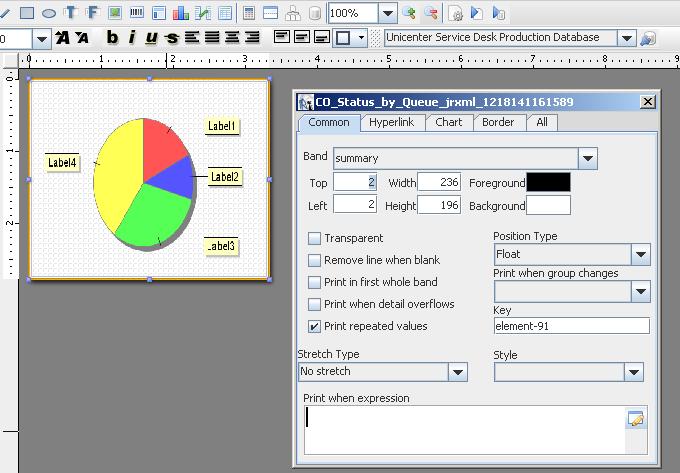Click the Zoom In magnifier
680x473 pixels.
coord(409,13)
